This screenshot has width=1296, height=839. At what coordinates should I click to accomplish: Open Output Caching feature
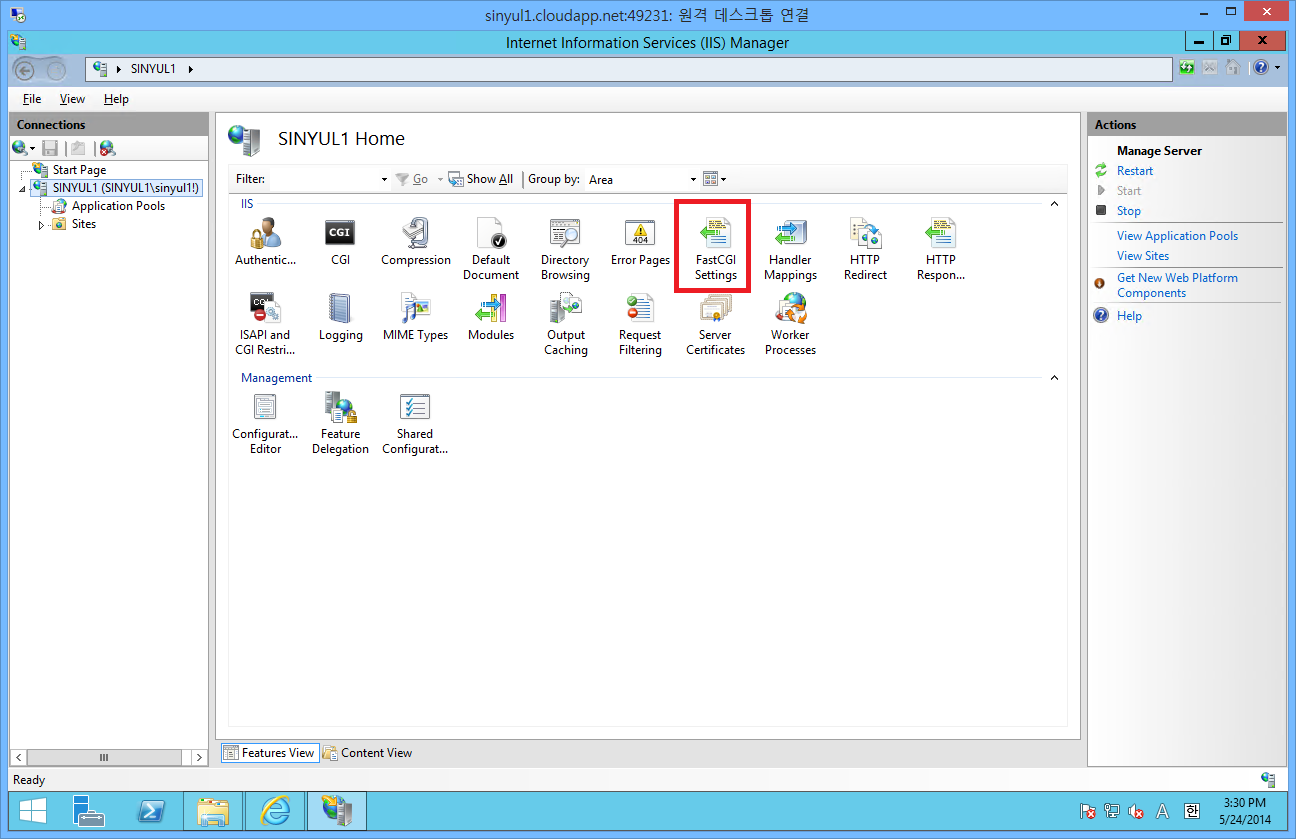[x=565, y=325]
